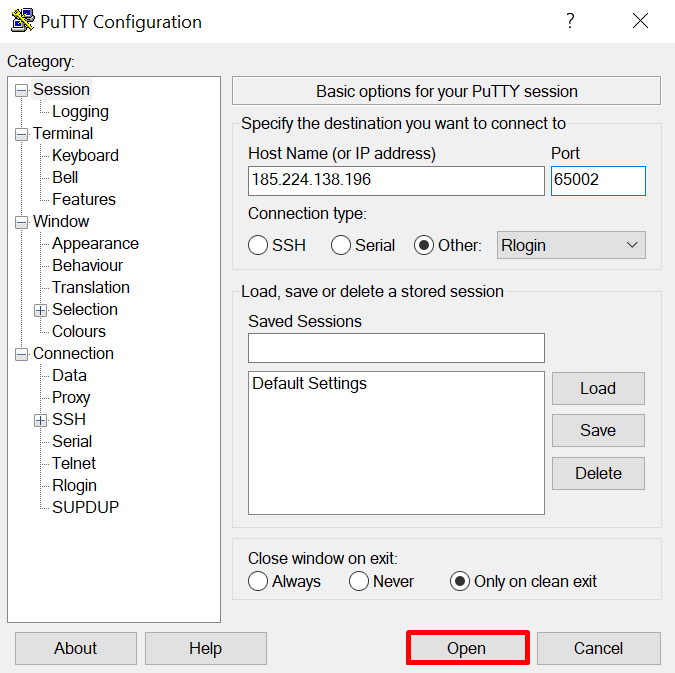Choose Never for close window on exit
675x673 pixels.
(359, 581)
